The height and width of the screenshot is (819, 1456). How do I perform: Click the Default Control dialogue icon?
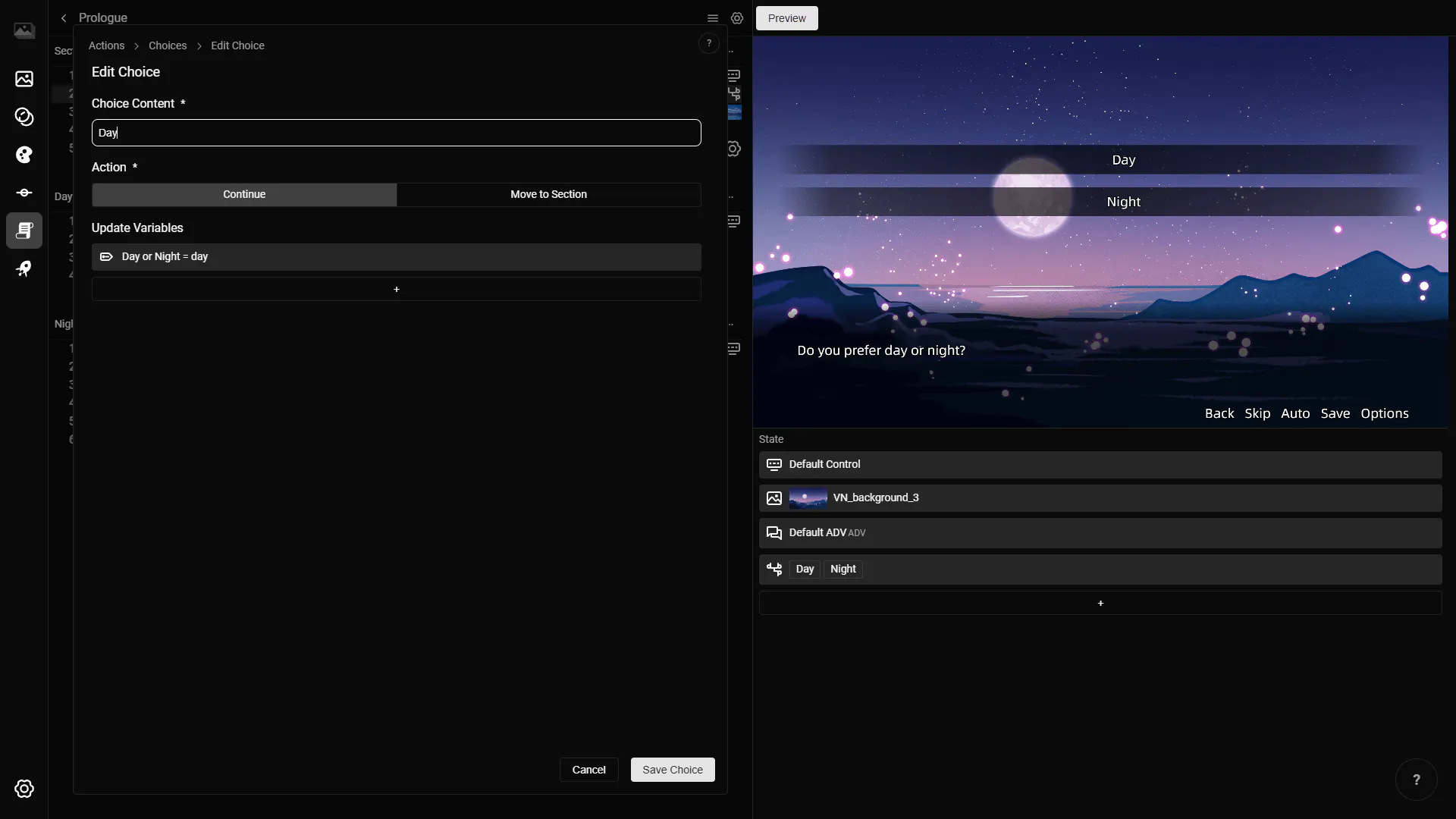coord(774,464)
